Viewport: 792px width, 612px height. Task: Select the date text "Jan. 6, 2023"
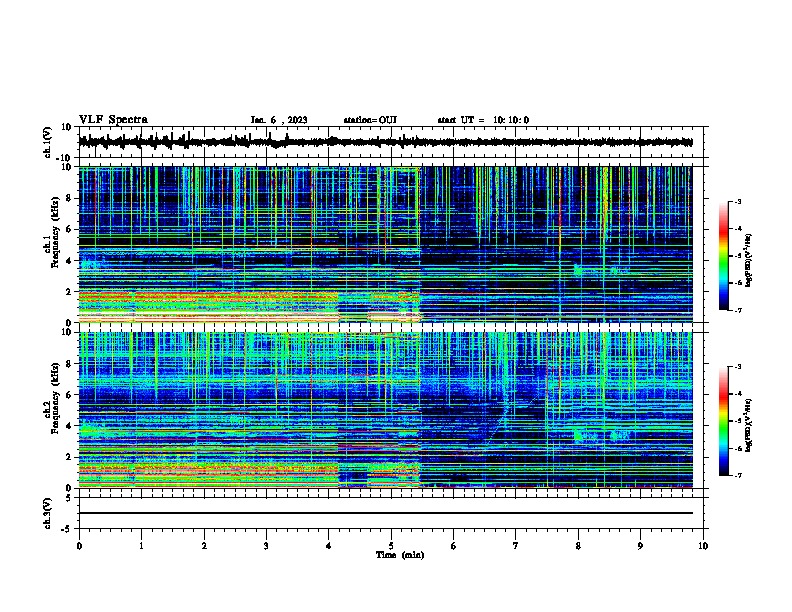click(x=279, y=120)
